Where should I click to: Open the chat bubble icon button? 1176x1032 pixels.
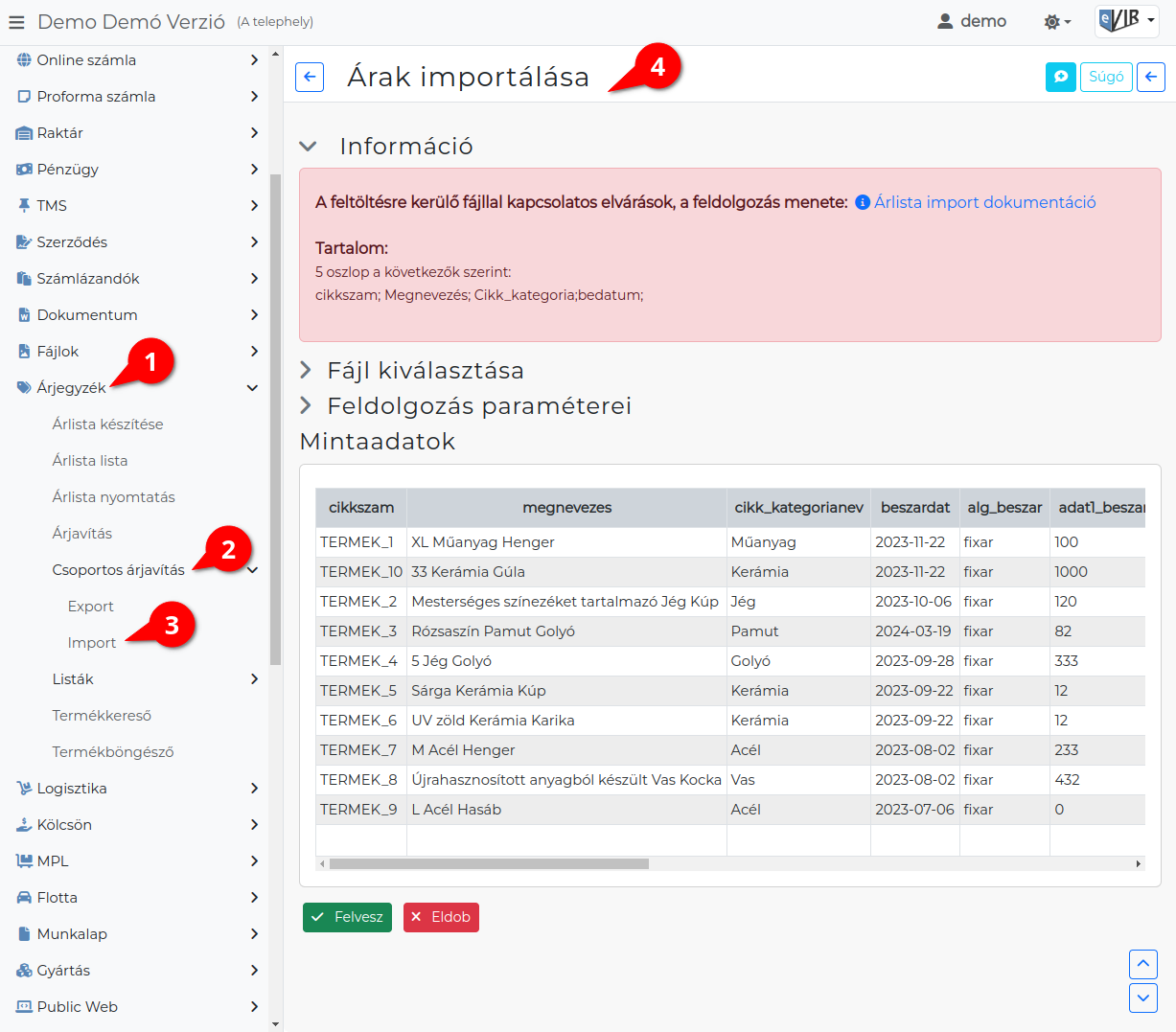point(1061,77)
